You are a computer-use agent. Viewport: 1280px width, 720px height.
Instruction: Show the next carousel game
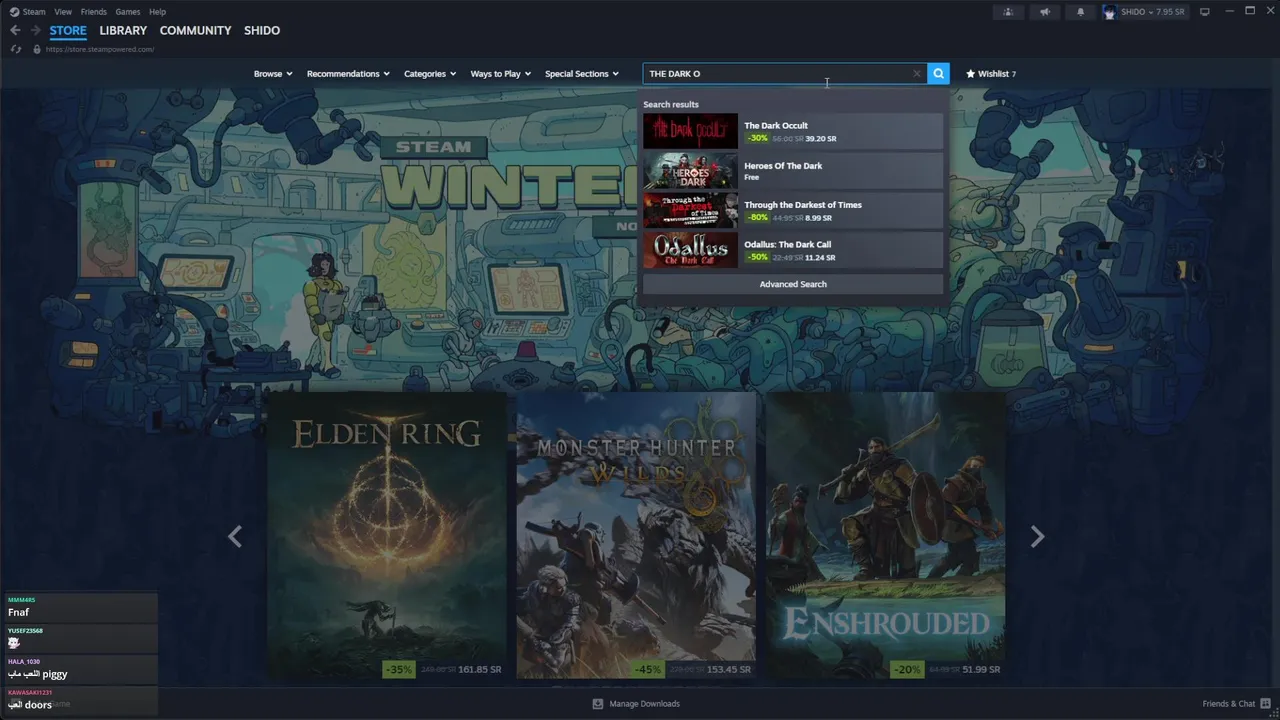[x=1037, y=537]
